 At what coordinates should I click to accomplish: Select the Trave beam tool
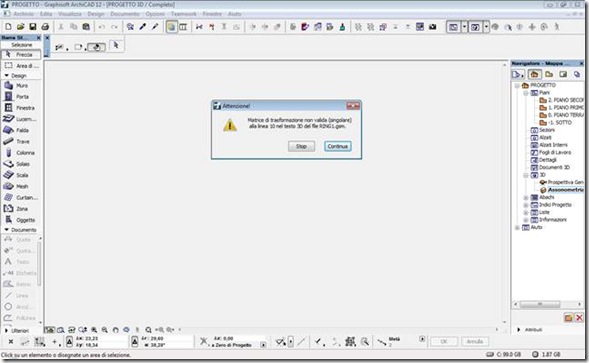(21, 142)
